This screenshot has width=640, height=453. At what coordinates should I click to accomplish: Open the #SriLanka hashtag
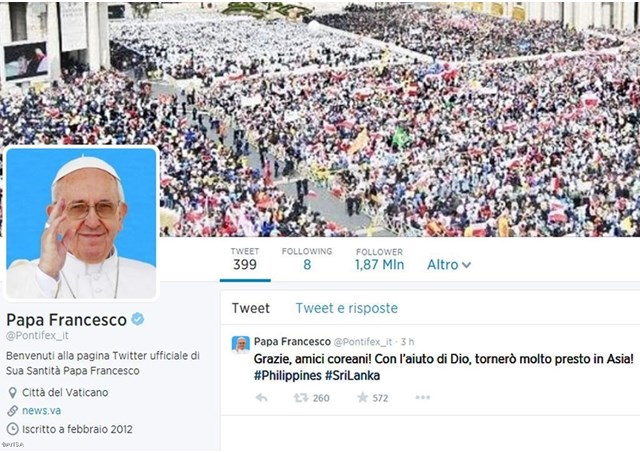coord(352,375)
